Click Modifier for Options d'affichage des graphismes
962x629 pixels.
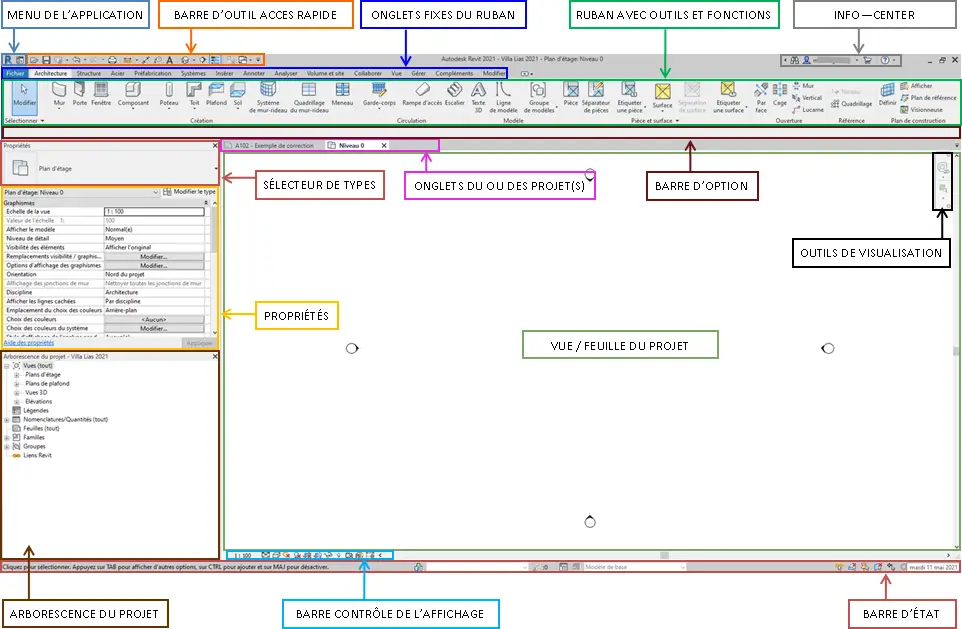click(154, 266)
